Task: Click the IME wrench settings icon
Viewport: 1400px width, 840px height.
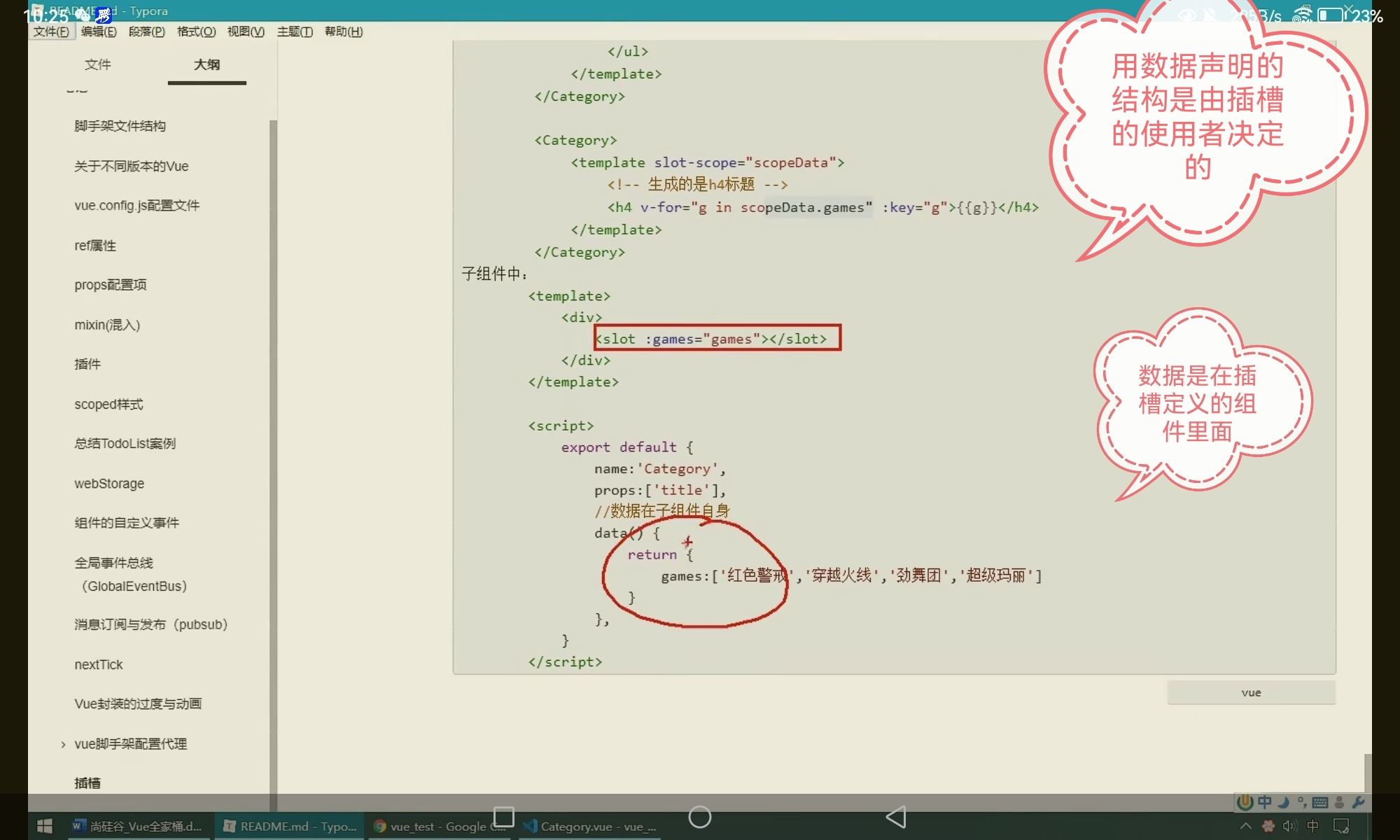Action: 1358,802
